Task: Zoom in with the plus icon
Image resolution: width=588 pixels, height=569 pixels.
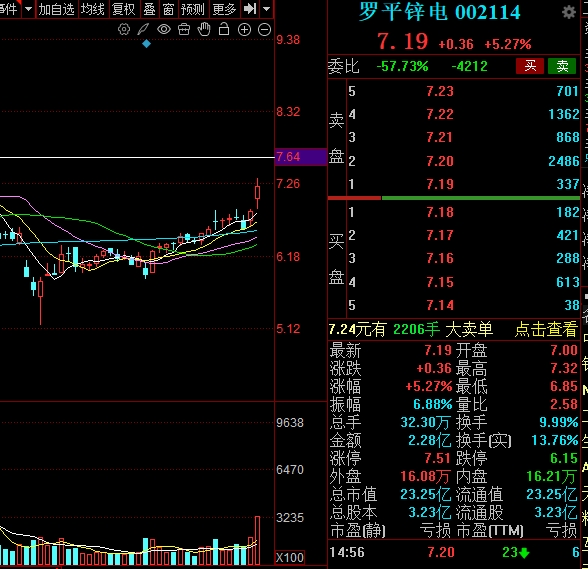Action: pos(244,30)
